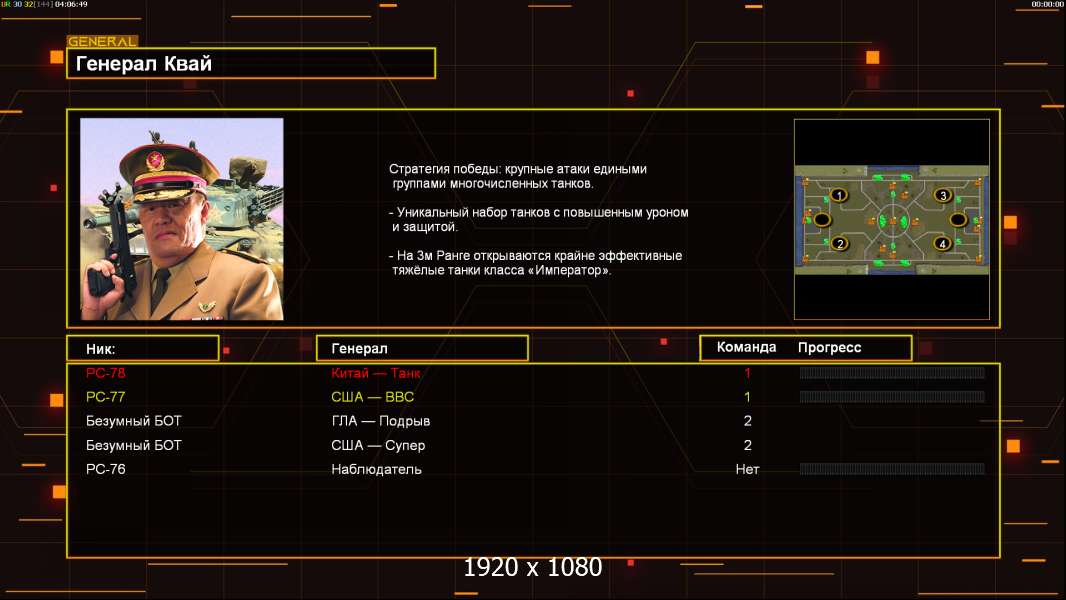
Task: Click start position 2 on the minimap
Action: (840, 243)
